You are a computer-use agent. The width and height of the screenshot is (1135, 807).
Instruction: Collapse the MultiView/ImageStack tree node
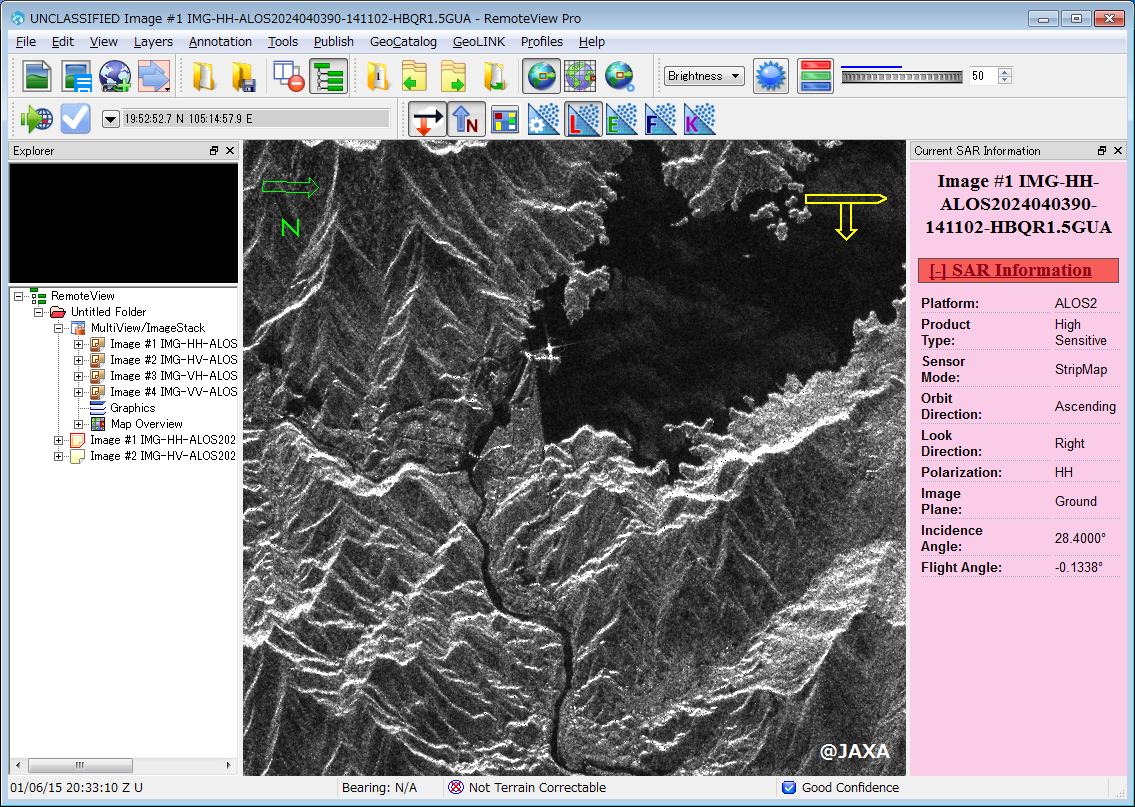tap(59, 328)
